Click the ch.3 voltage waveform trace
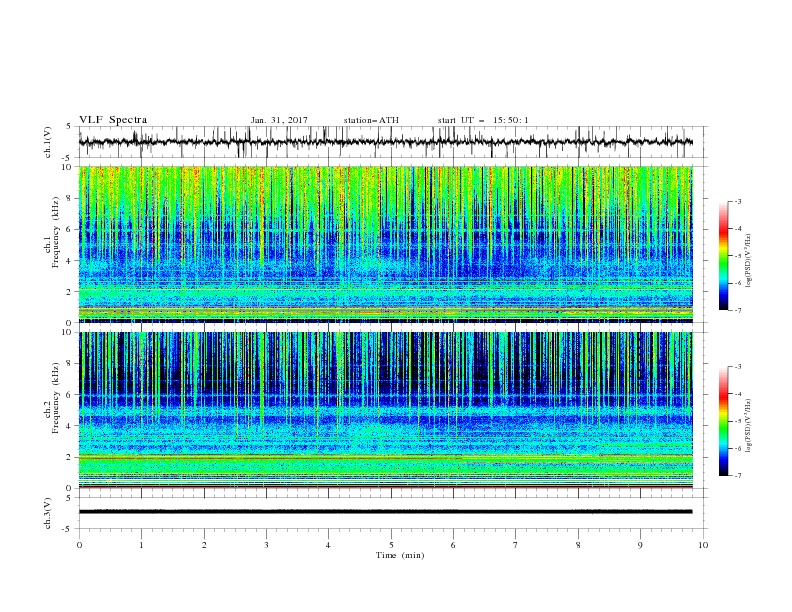Screen dimensions: 792x612 (385, 512)
